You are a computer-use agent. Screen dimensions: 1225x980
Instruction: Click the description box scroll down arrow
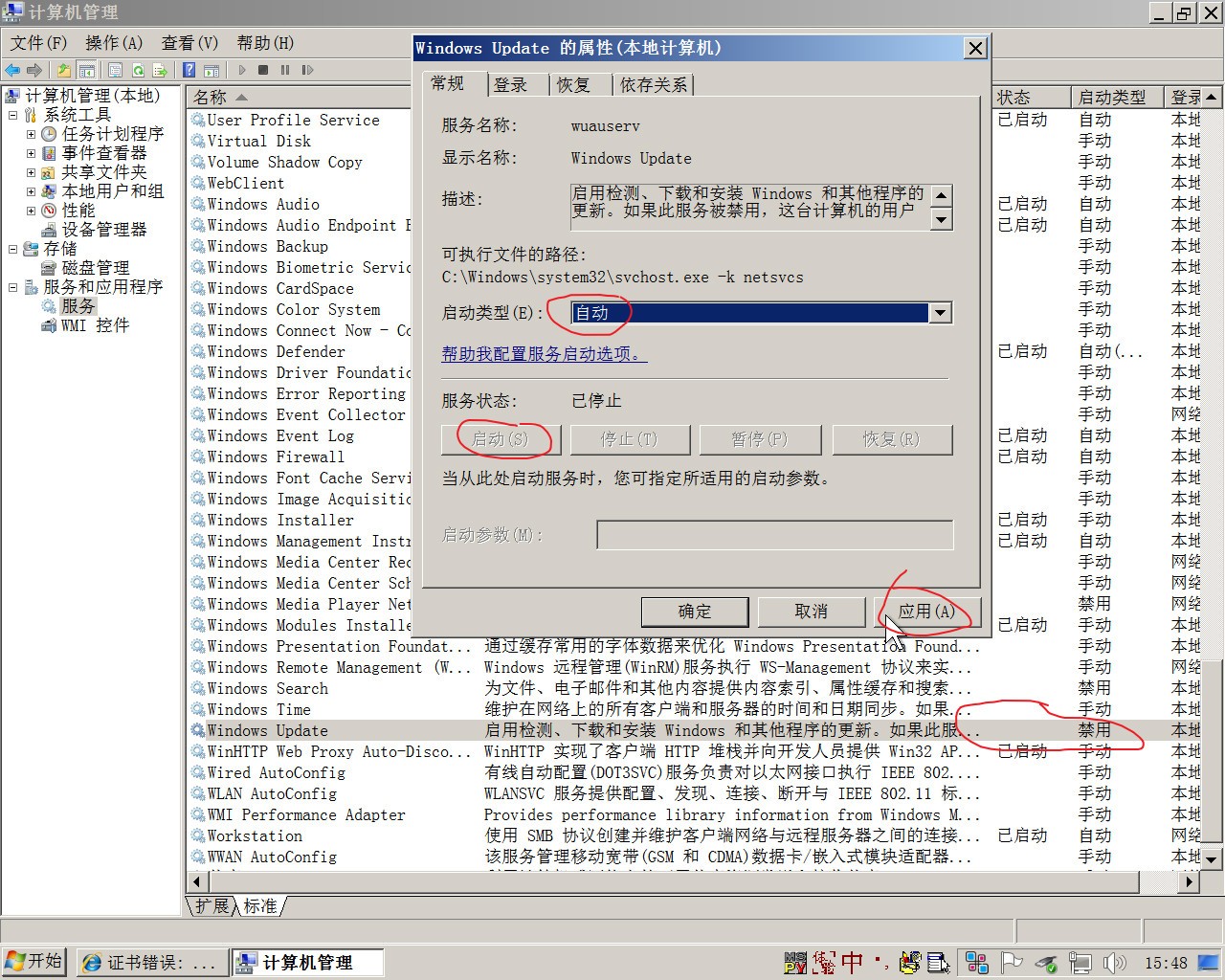[x=942, y=220]
